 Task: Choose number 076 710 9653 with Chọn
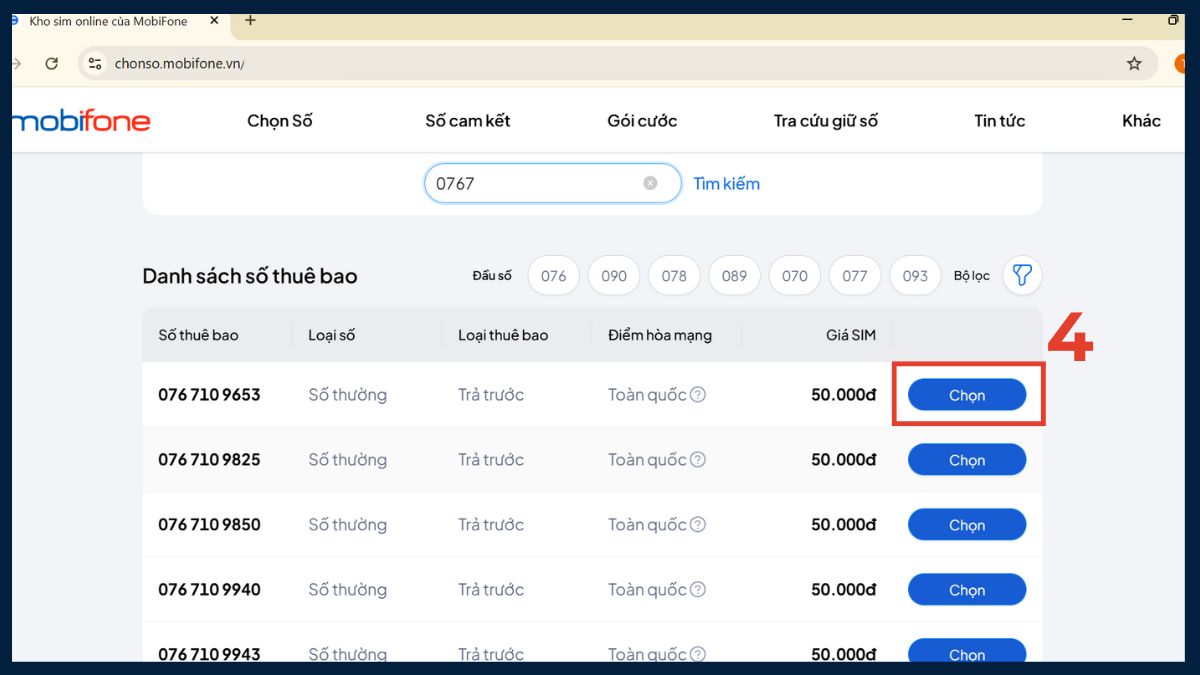point(967,395)
